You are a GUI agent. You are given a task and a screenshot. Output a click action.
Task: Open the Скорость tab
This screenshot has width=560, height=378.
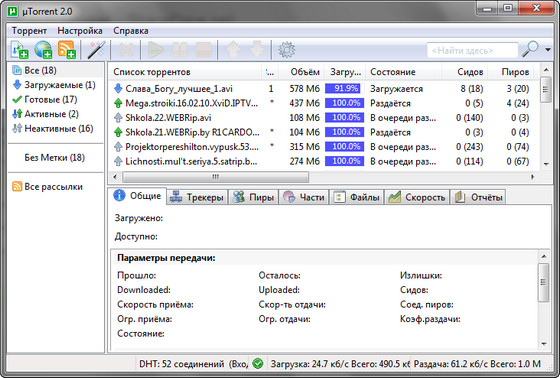point(417,197)
